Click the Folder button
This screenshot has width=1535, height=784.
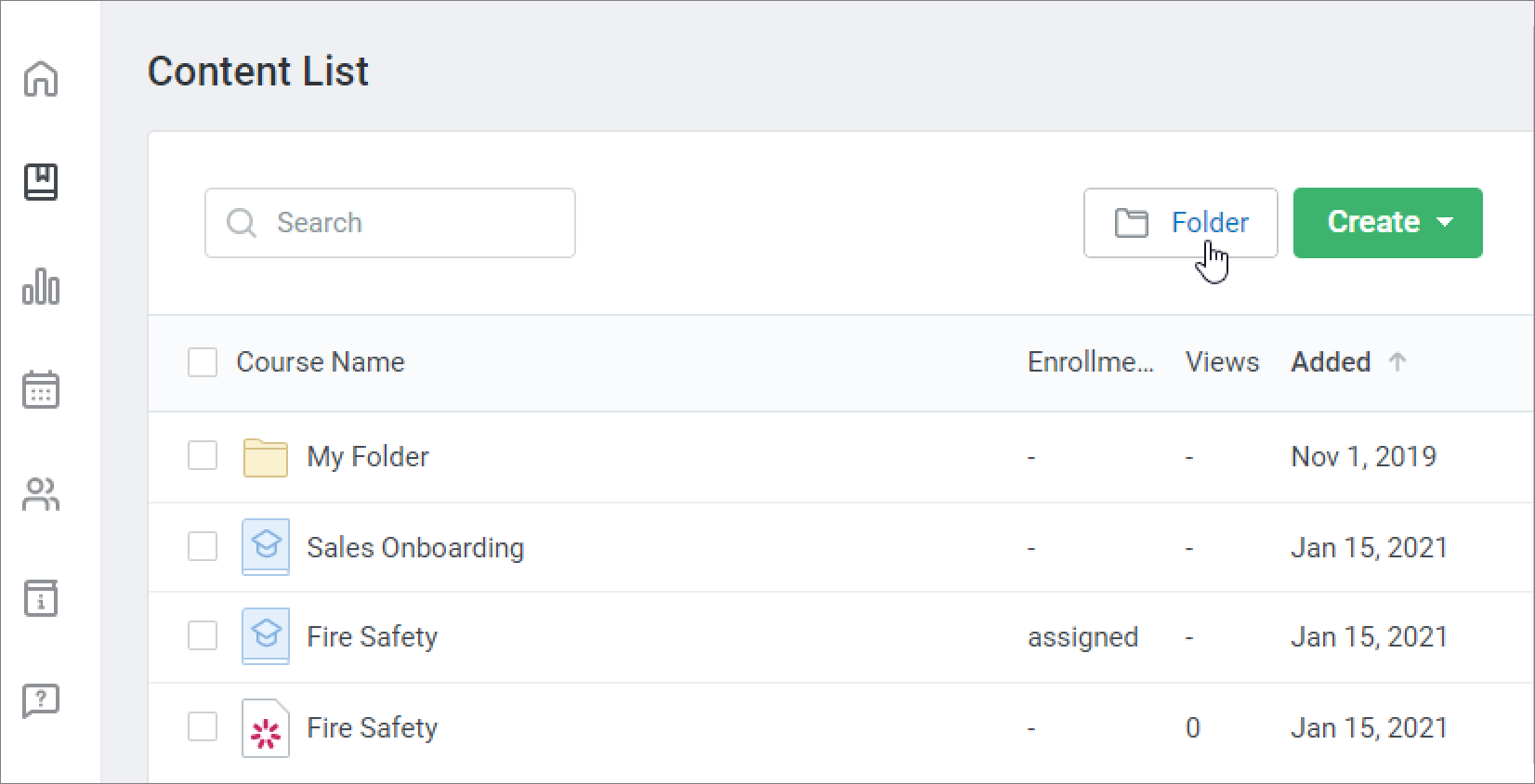pyautogui.click(x=1180, y=223)
